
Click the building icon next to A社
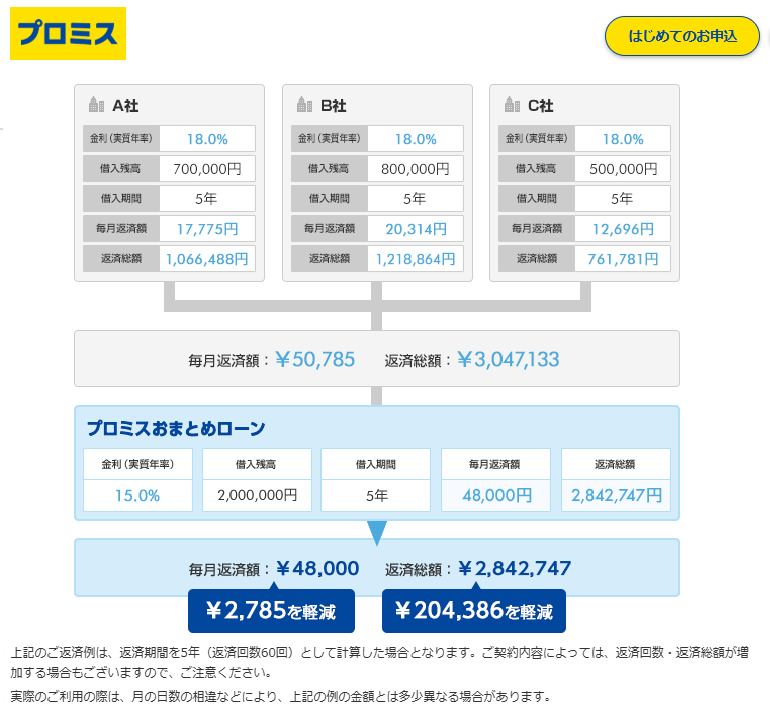[x=96, y=105]
